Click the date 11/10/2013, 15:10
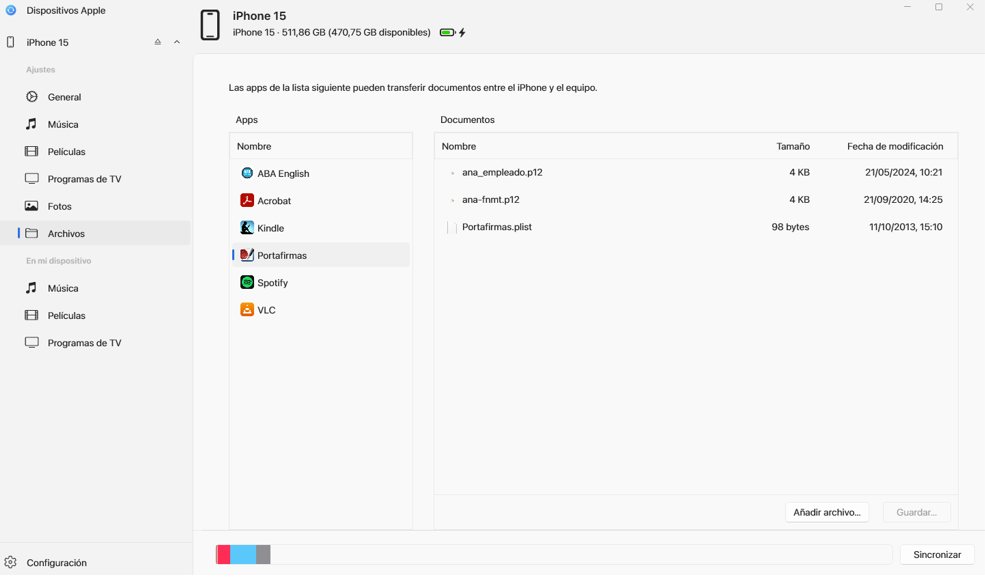Screen dimensions: 985x577 pyautogui.click(x=905, y=227)
